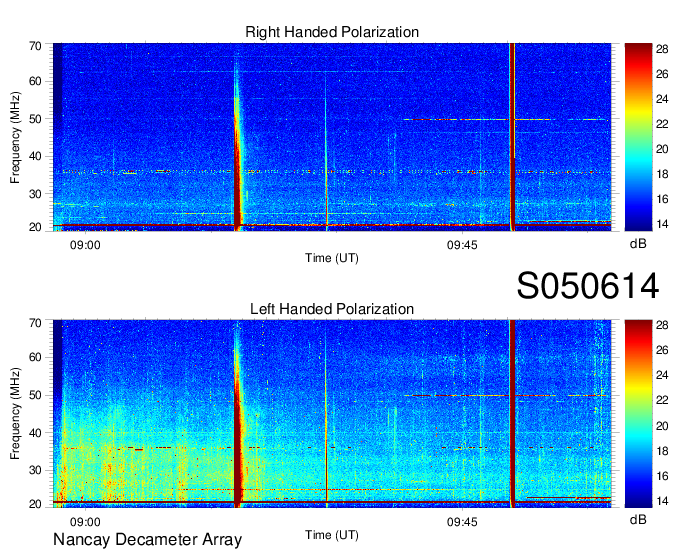Click the 70 MHz tick on Left Handed plot
Image resolution: width=680 pixels, height=552 pixels.
coord(35,323)
